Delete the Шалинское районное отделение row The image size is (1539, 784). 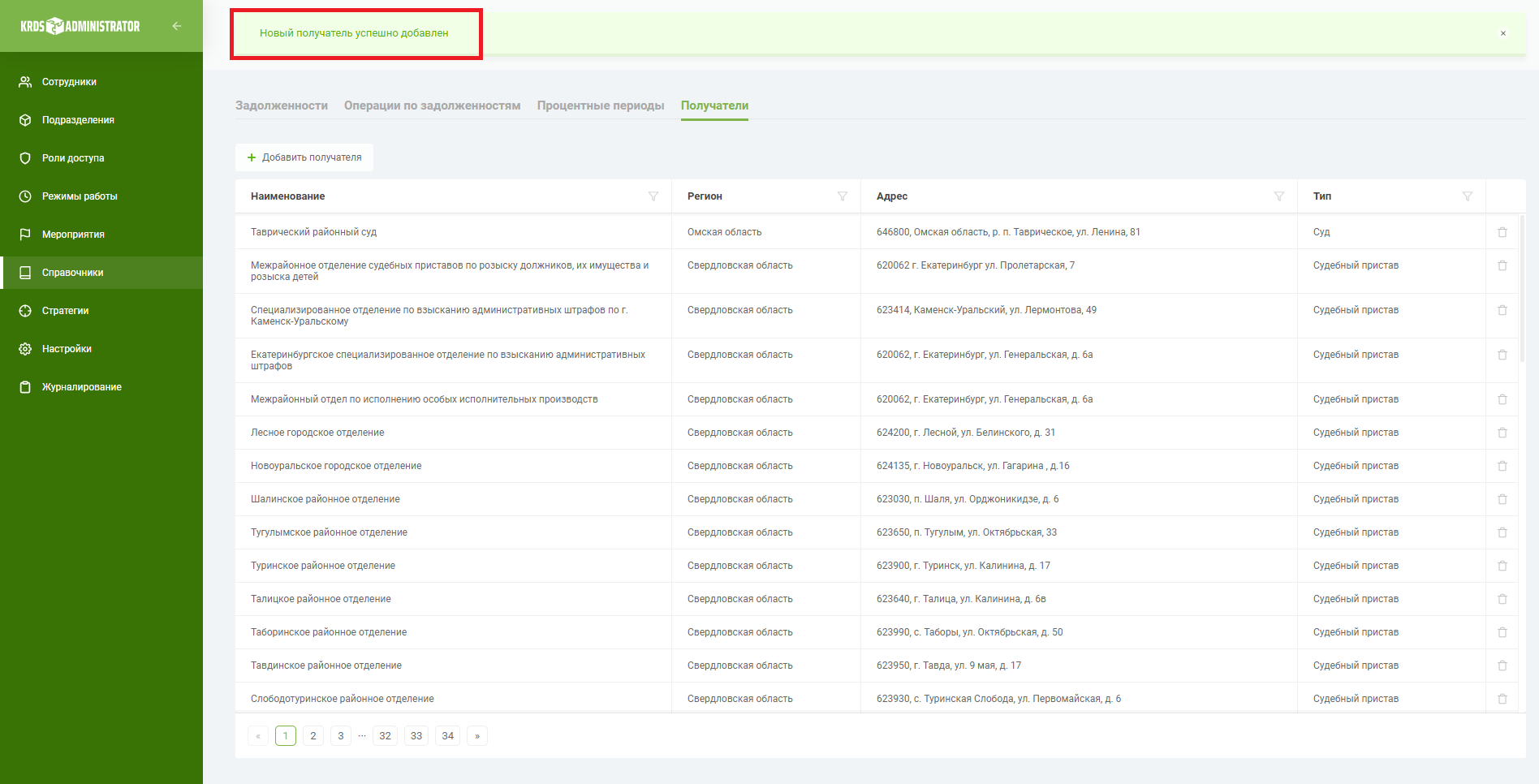tap(1502, 499)
